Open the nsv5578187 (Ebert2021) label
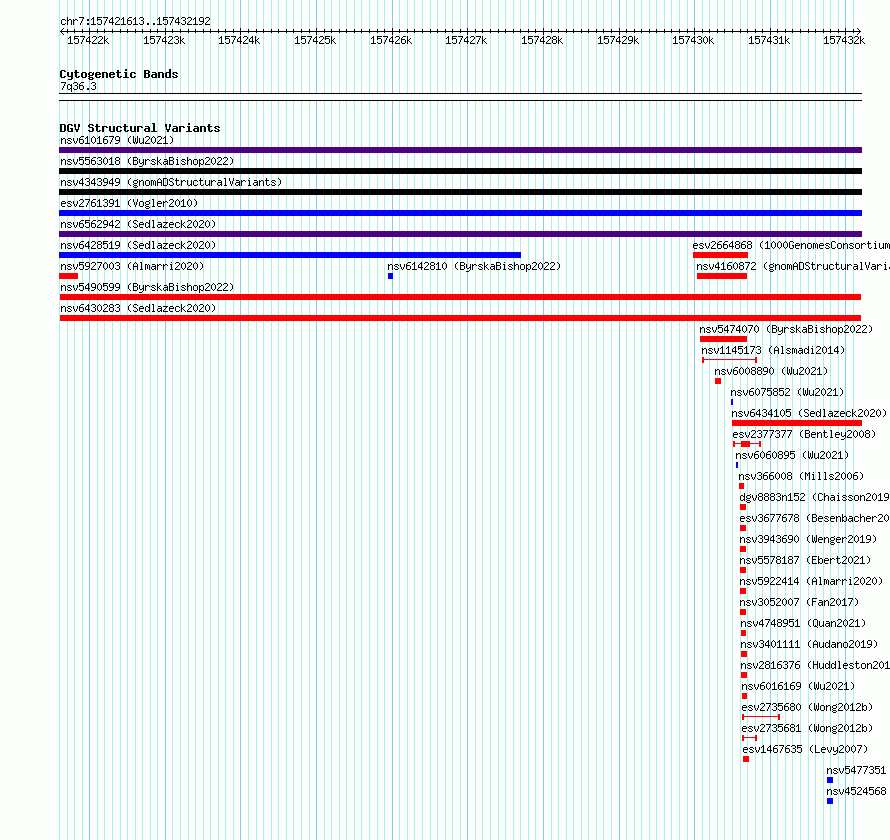 click(x=805, y=560)
